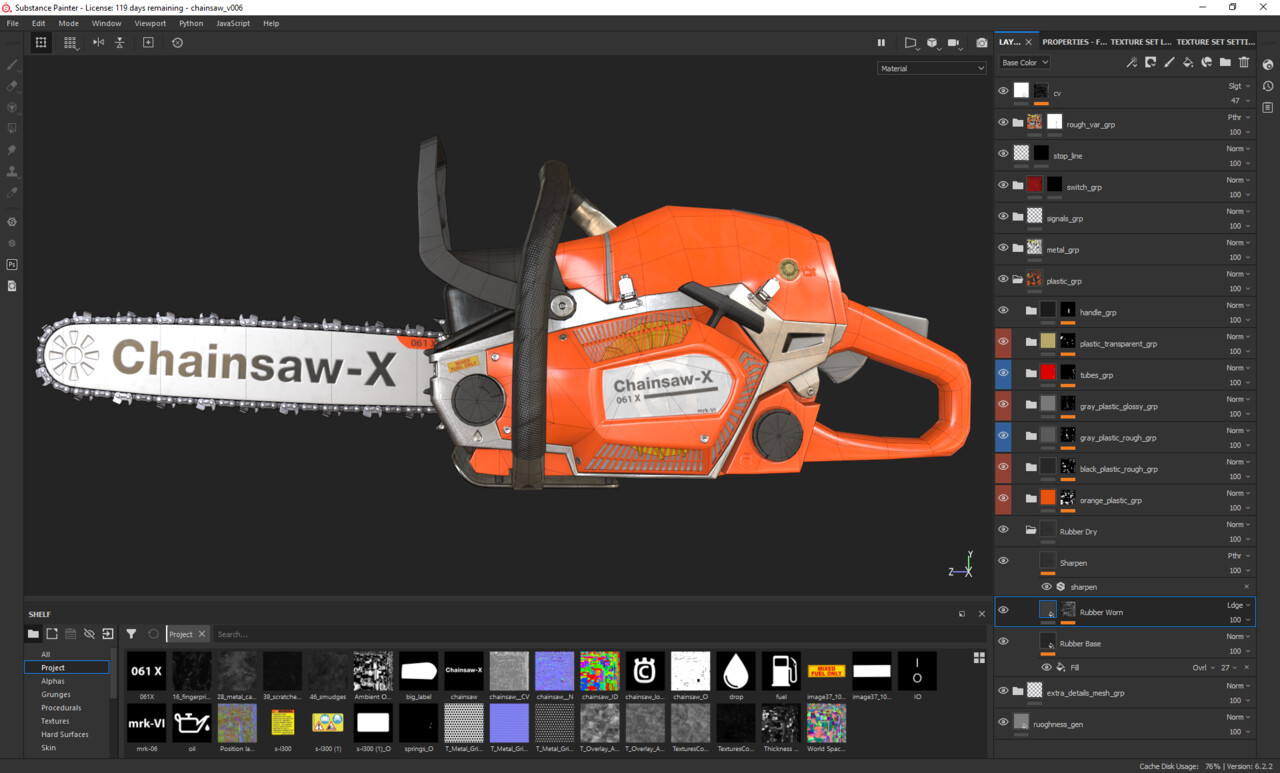
Task: Hide the Rubber Worn layer
Action: pyautogui.click(x=1003, y=610)
